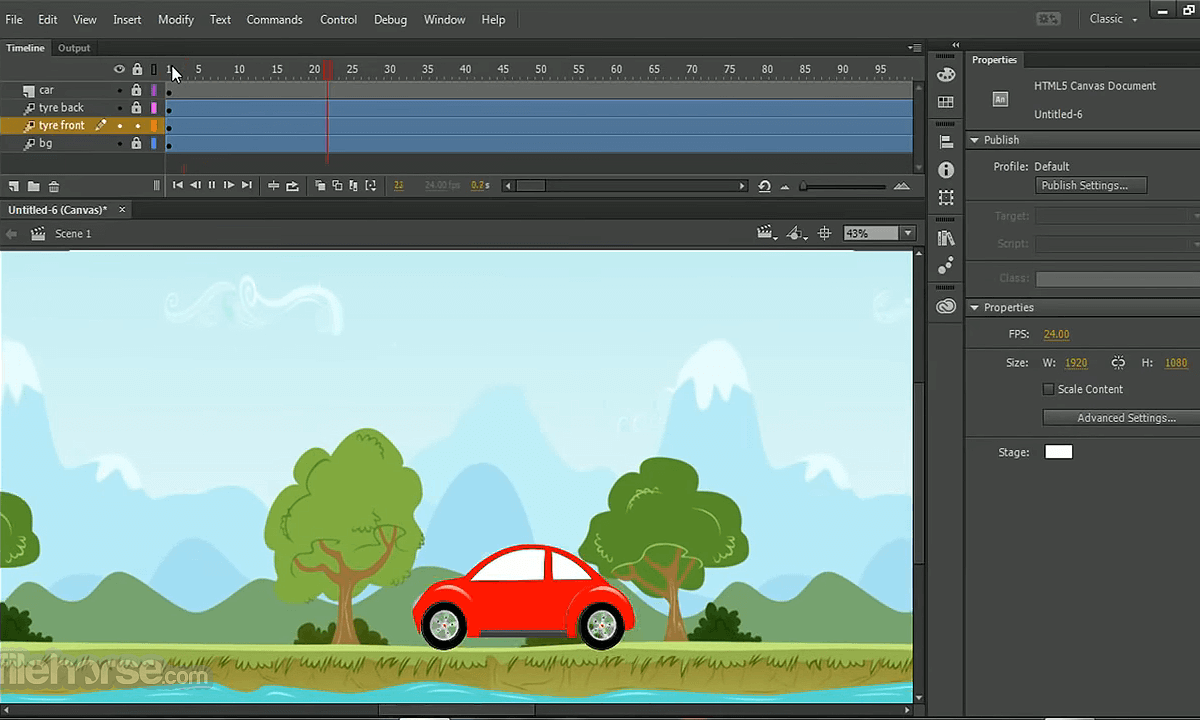Open the Modify menu
The height and width of the screenshot is (720, 1200).
[176, 19]
